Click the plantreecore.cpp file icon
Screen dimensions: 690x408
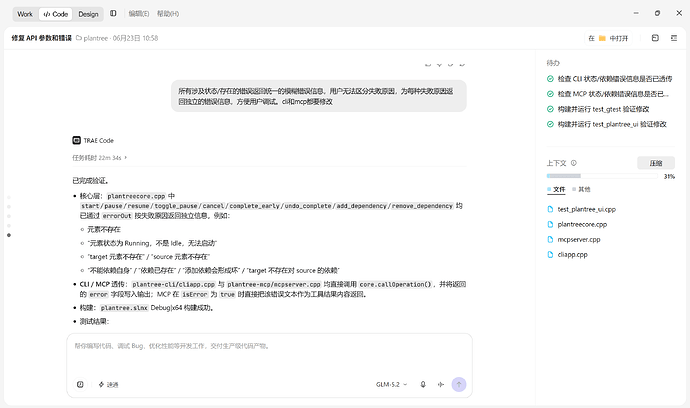click(x=550, y=224)
